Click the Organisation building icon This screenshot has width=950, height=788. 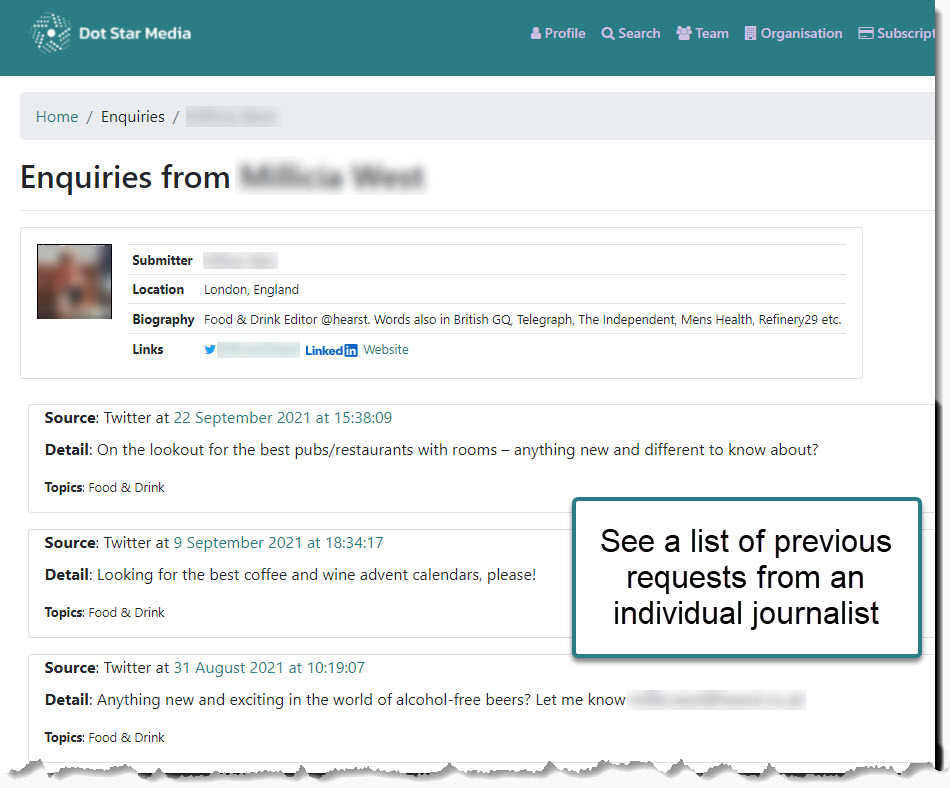pyautogui.click(x=750, y=33)
